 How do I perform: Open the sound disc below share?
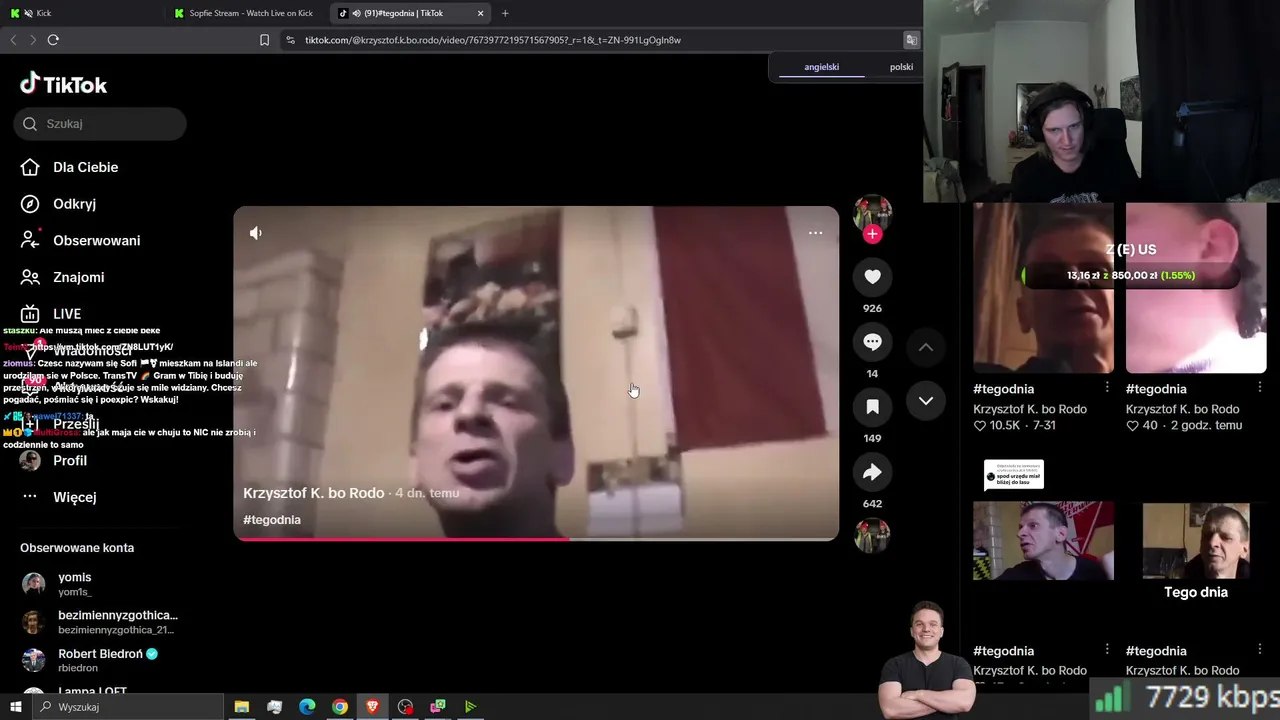(872, 535)
